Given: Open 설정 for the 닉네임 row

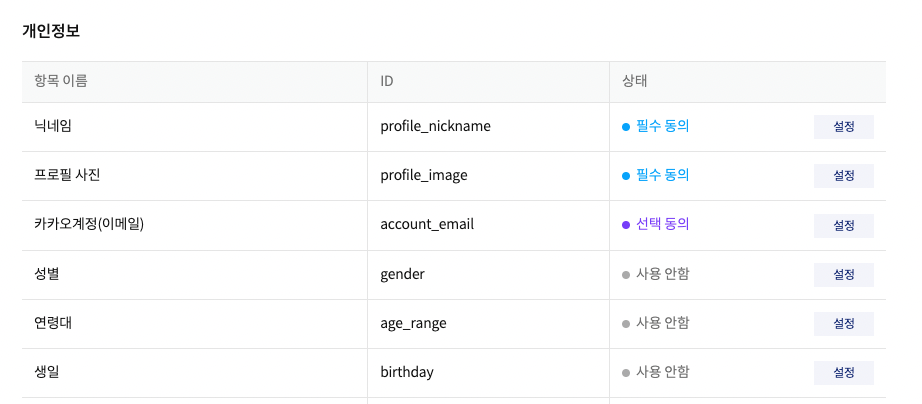Looking at the screenshot, I should pos(843,127).
